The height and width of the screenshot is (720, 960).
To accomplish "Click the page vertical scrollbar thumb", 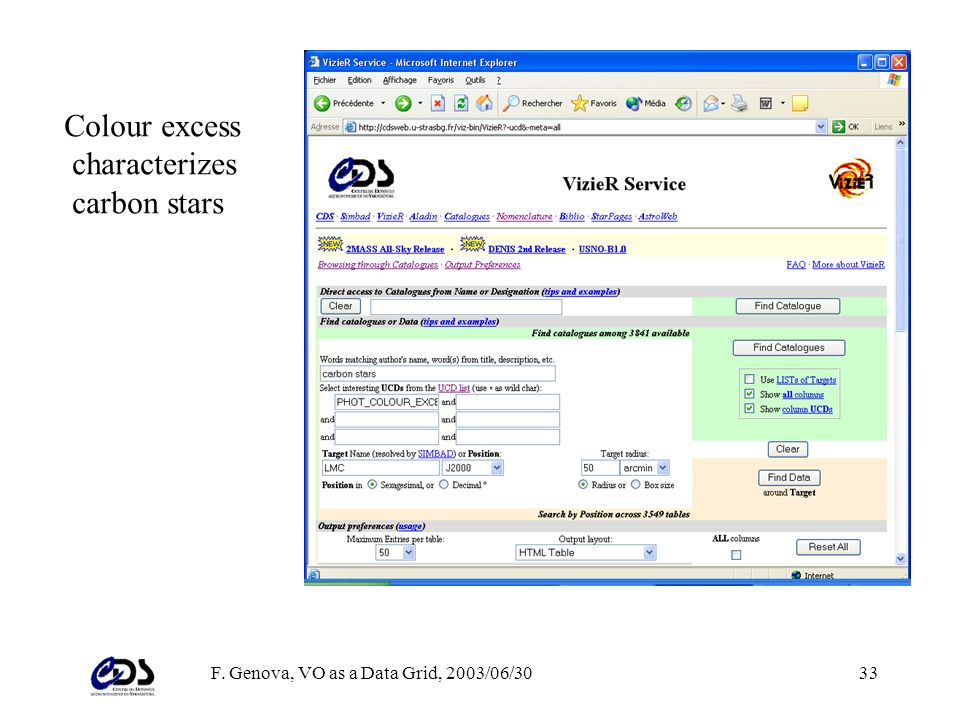I will click(900, 239).
